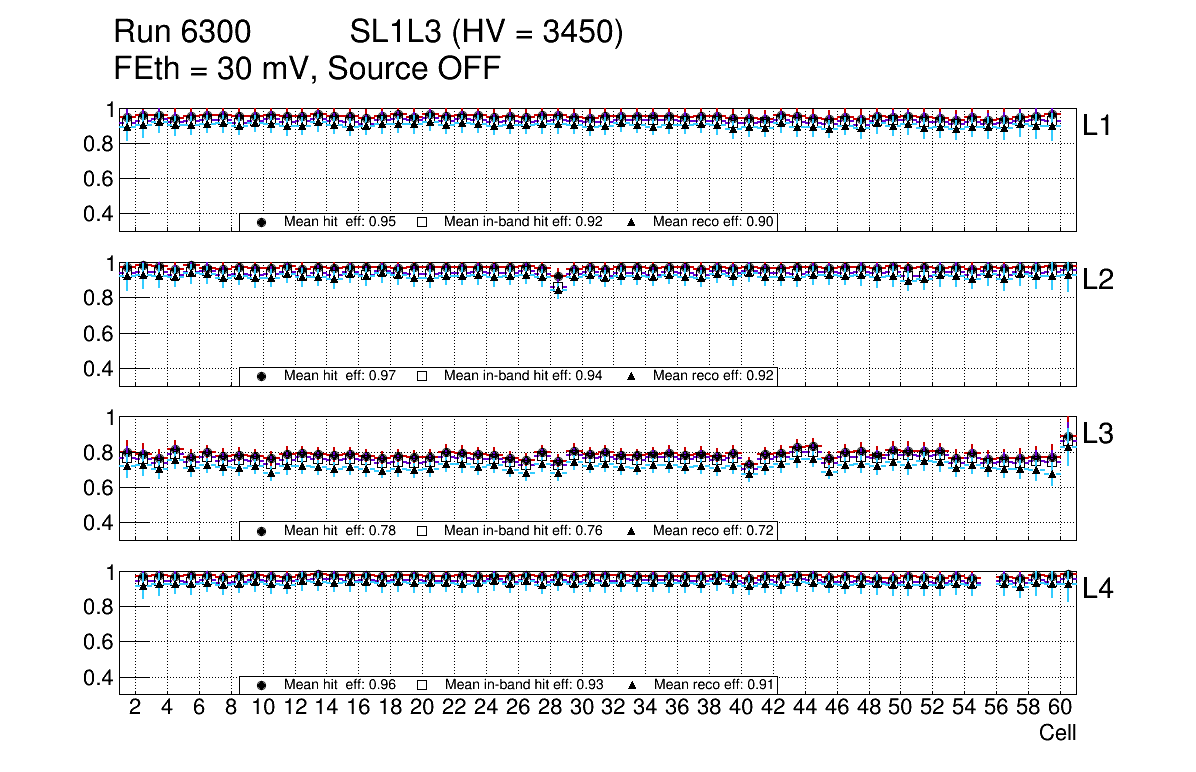This screenshot has width=1196, height=772.
Task: Click the open square marker in L1 legend
Action: tap(422, 222)
